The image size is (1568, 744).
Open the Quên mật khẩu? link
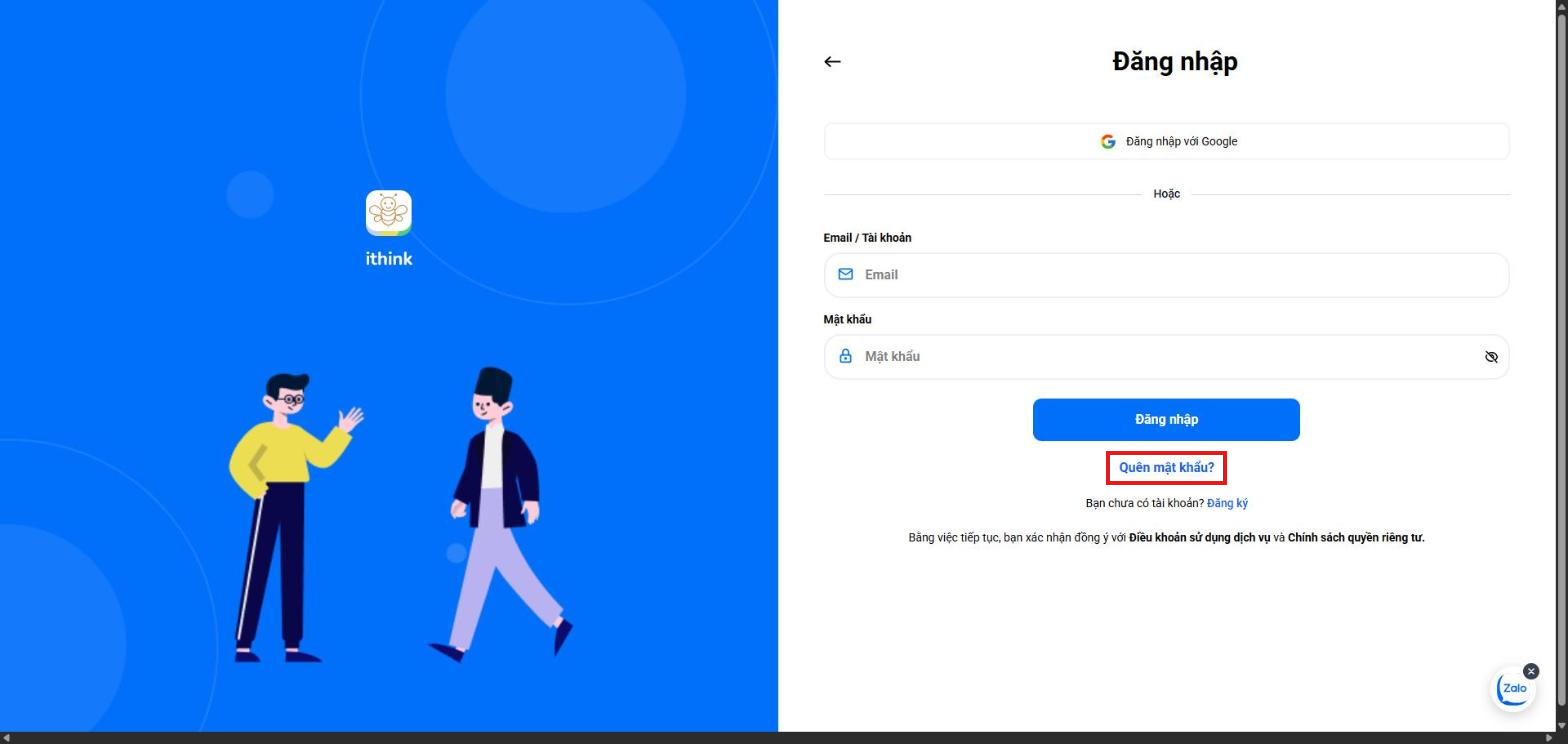(1166, 467)
